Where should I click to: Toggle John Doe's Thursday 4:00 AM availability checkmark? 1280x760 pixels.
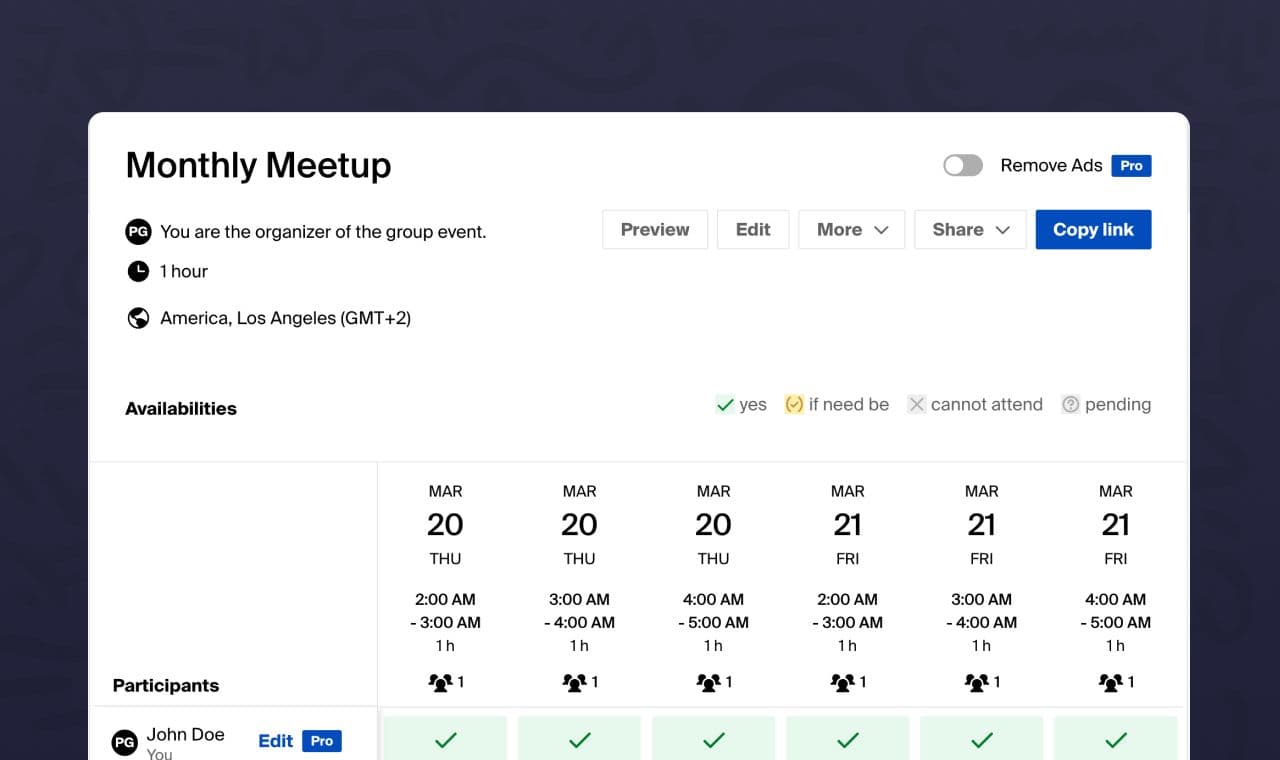tap(713, 740)
